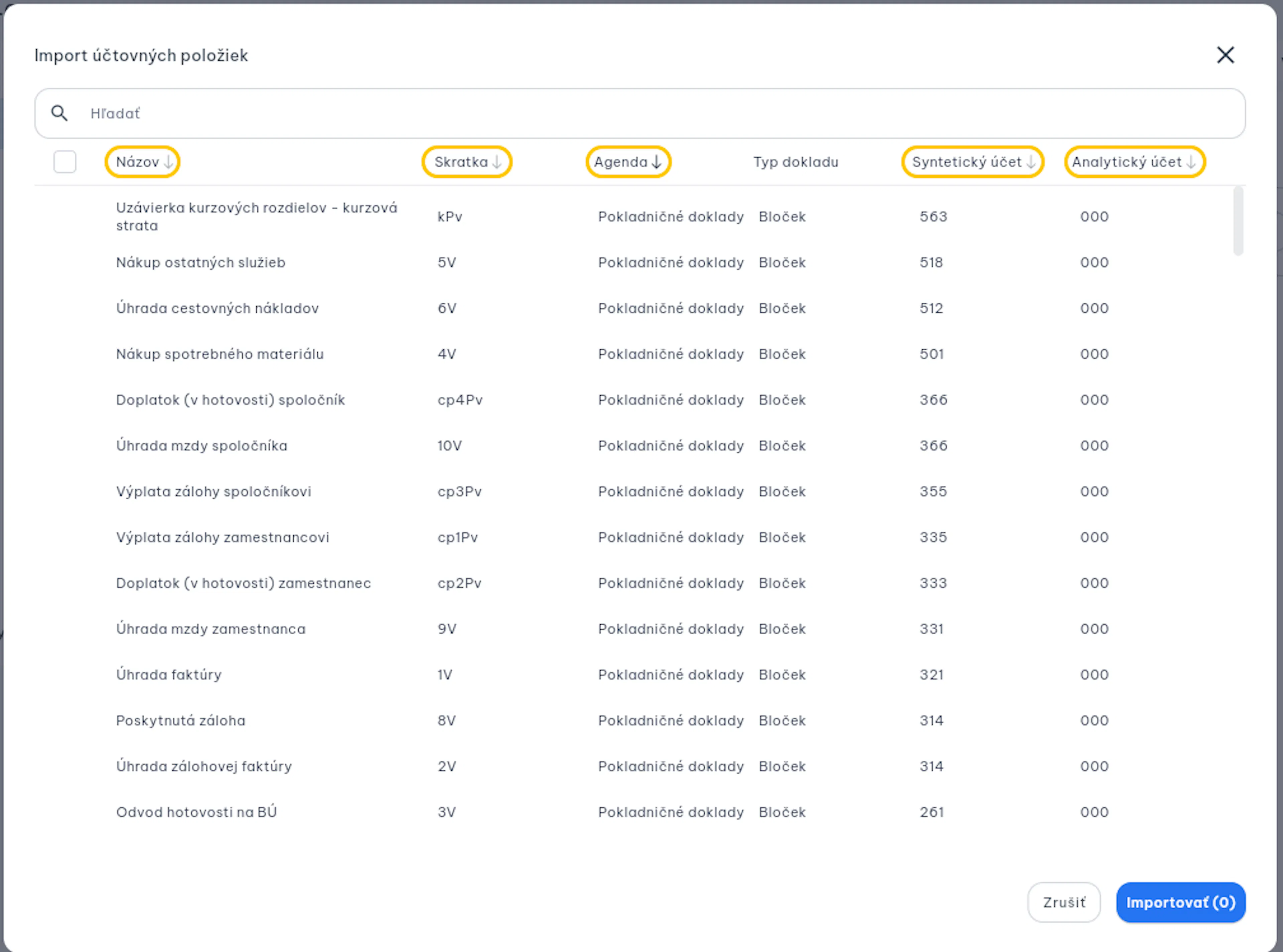
Task: Click the 6V abbreviation cell
Action: (447, 308)
